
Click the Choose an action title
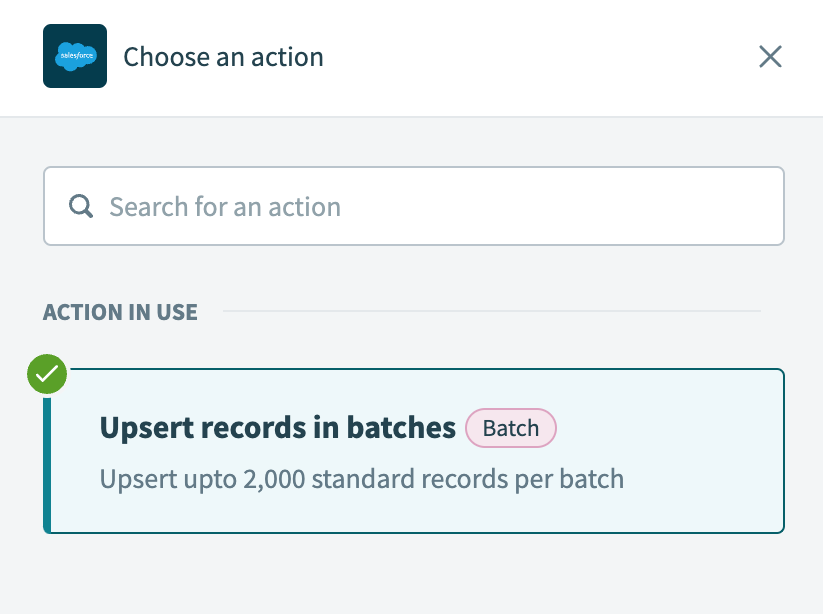(222, 56)
